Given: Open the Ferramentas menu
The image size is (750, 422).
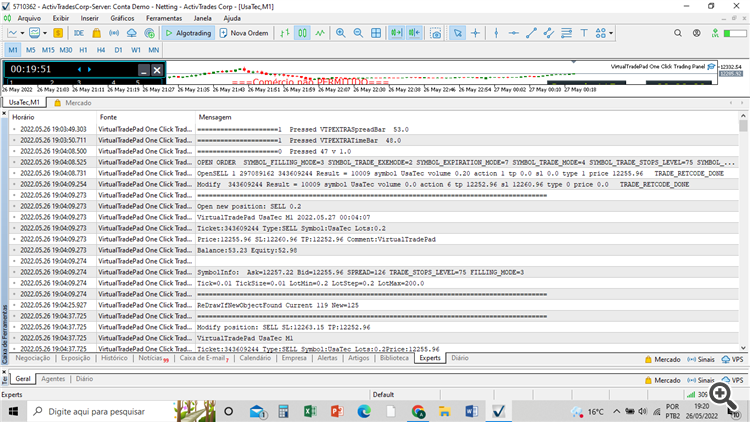Looking at the screenshot, I should coord(164,18).
